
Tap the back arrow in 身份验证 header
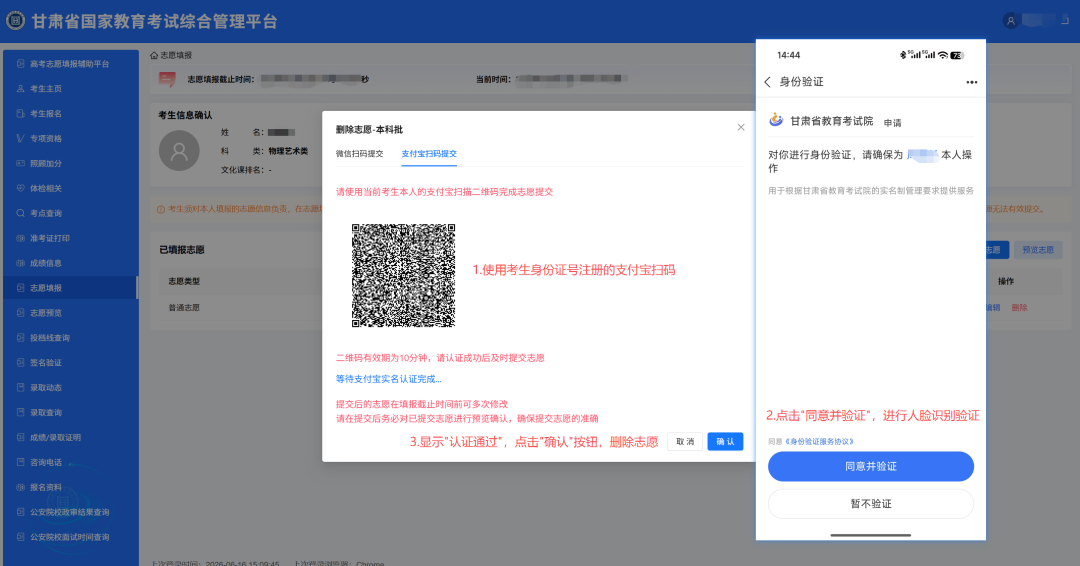(767, 82)
